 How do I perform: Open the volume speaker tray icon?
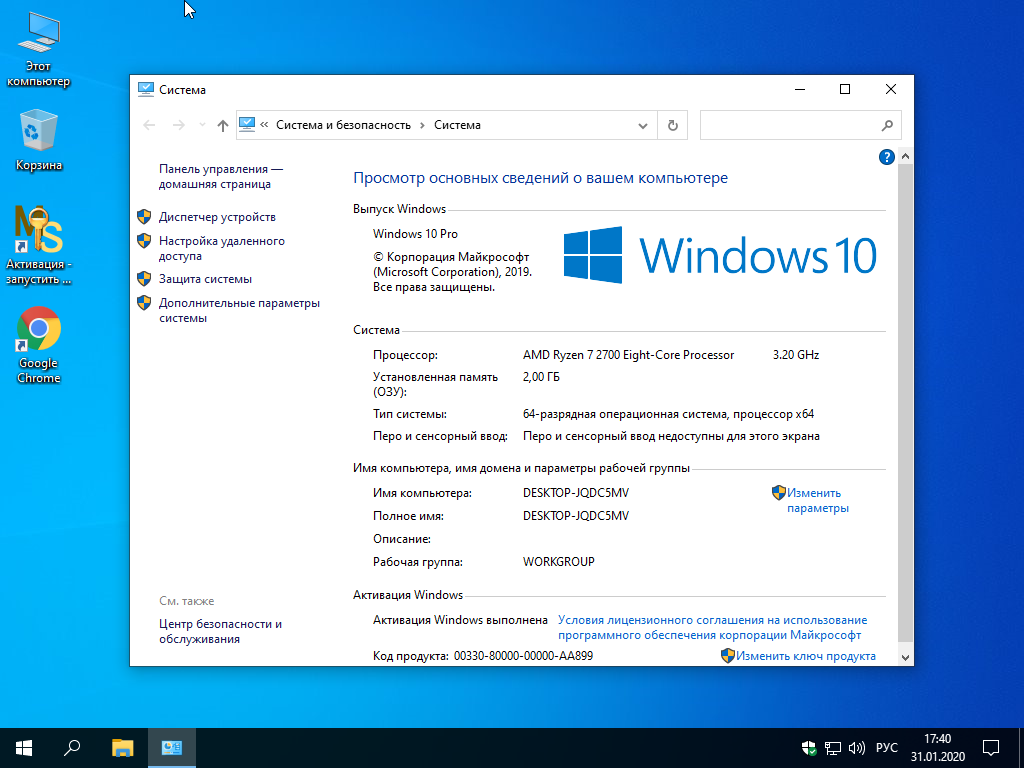[x=856, y=748]
